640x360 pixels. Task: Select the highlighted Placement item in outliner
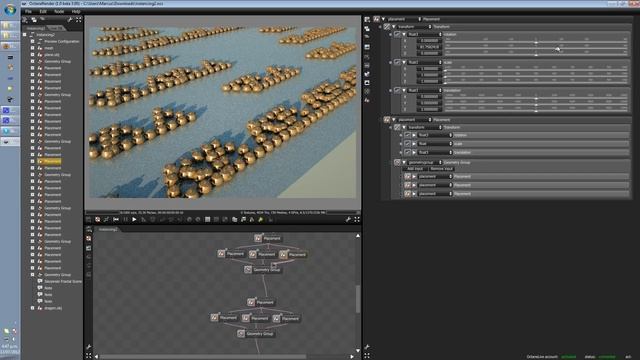pyautogui.click(x=53, y=161)
